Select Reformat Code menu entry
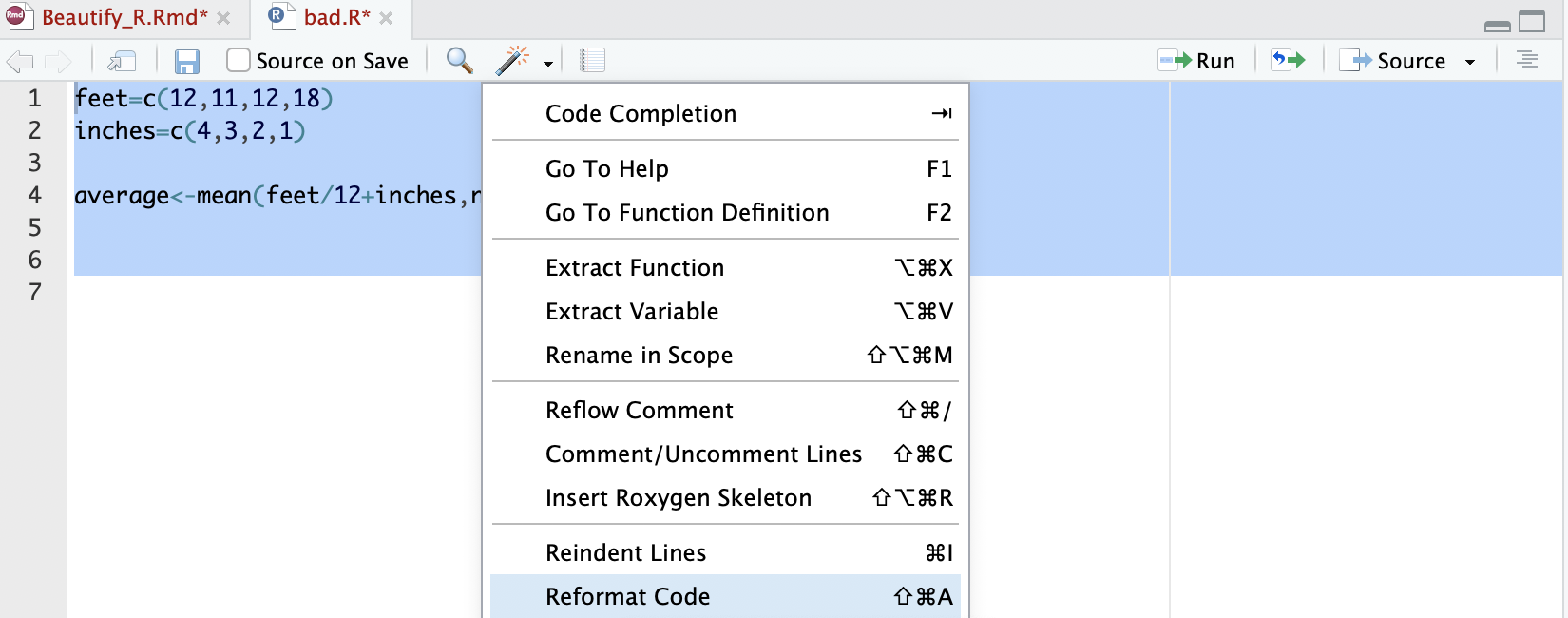 click(x=627, y=596)
